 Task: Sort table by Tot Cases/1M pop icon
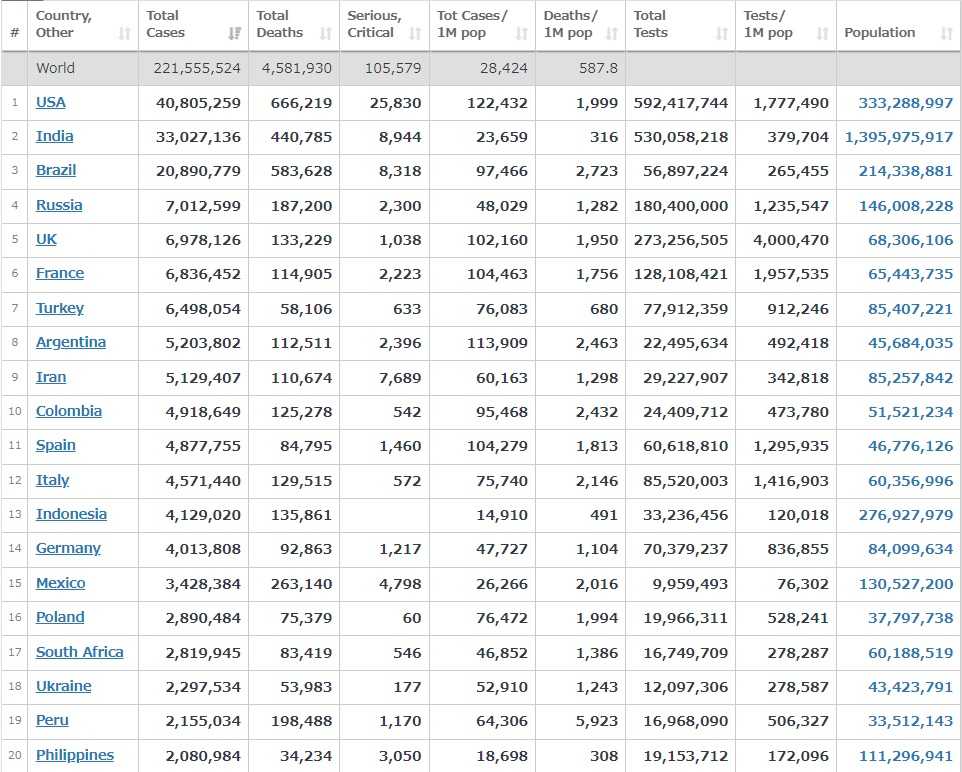[522, 33]
